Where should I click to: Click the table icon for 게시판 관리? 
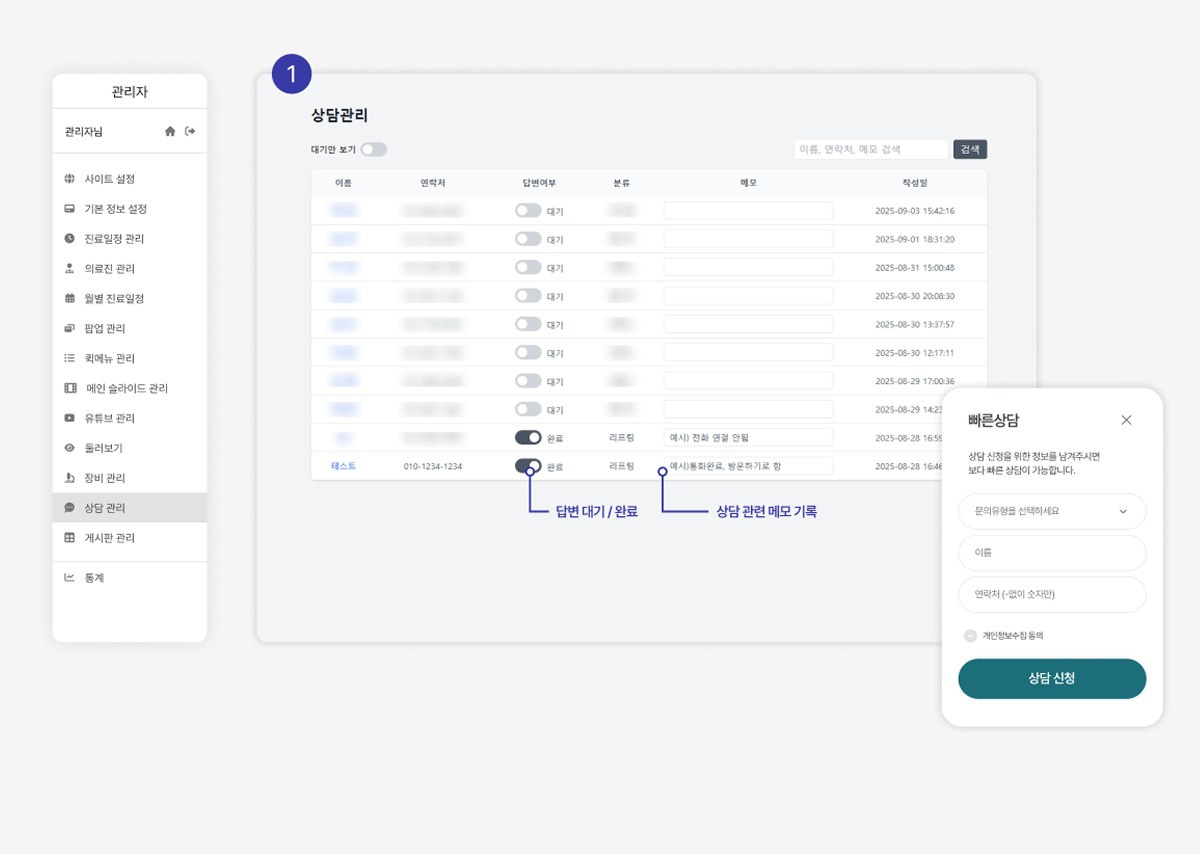pos(69,538)
